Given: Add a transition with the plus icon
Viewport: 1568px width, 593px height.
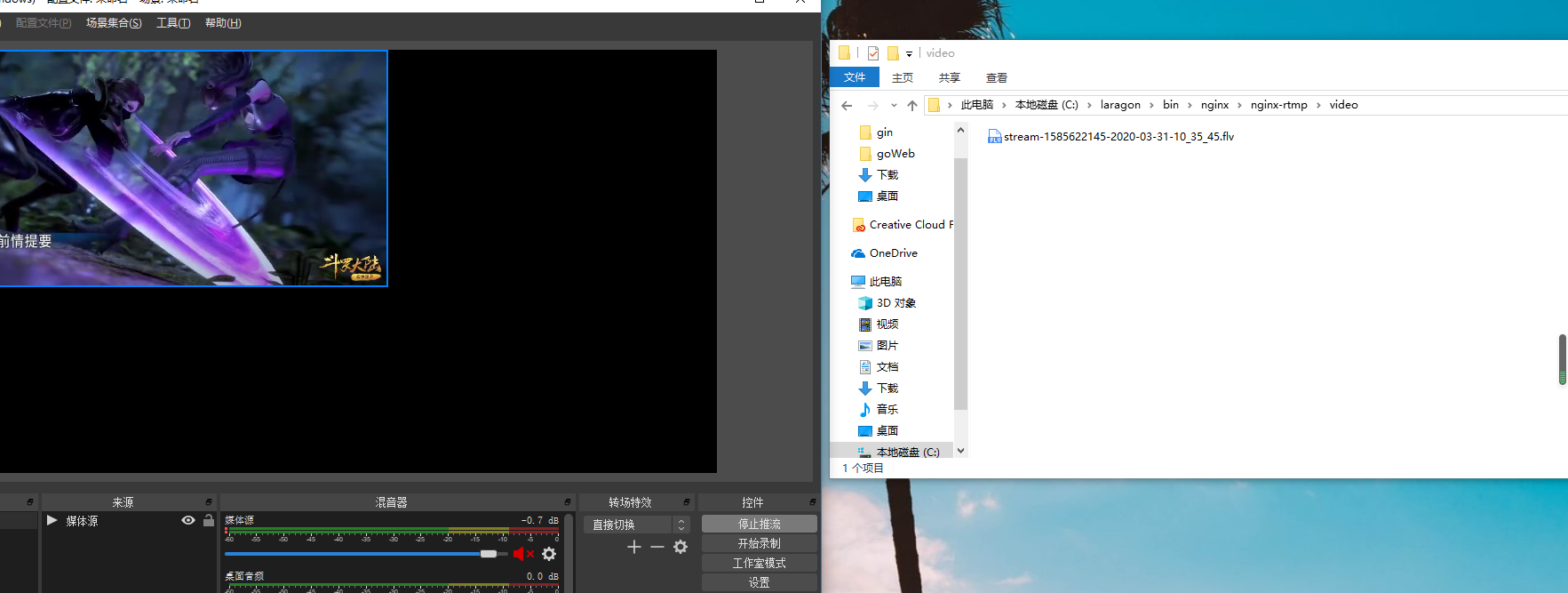Looking at the screenshot, I should point(633,547).
